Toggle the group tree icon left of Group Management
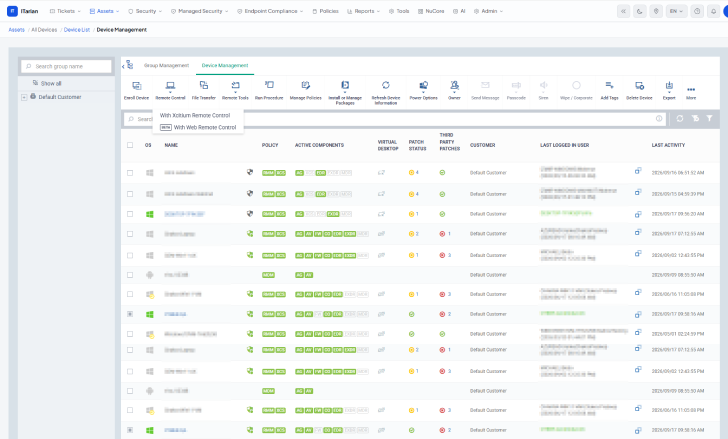The width and height of the screenshot is (728, 439). 129,65
